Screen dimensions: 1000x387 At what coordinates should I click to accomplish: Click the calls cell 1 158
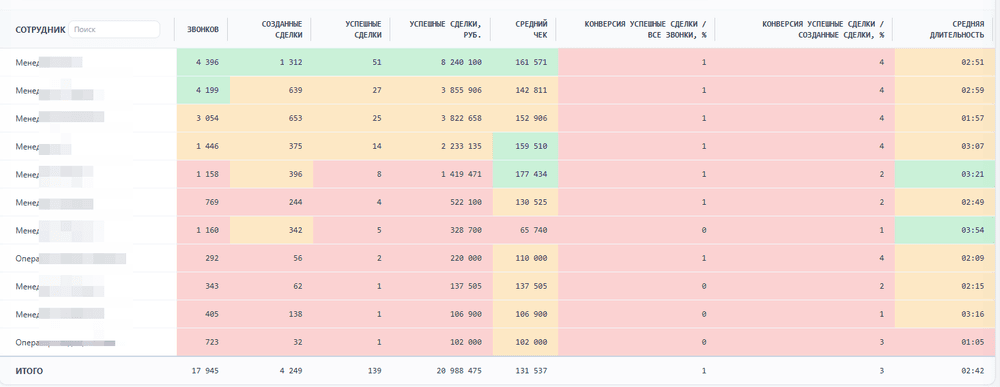click(x=203, y=174)
